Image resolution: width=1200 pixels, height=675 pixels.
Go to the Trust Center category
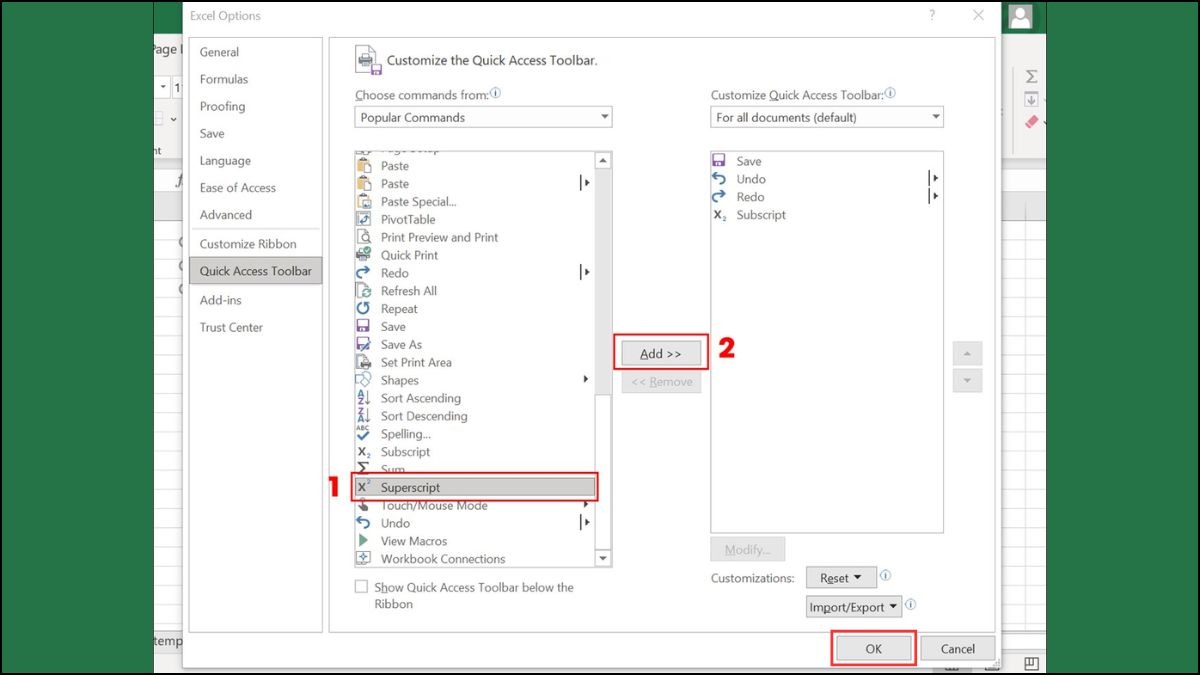256,327
